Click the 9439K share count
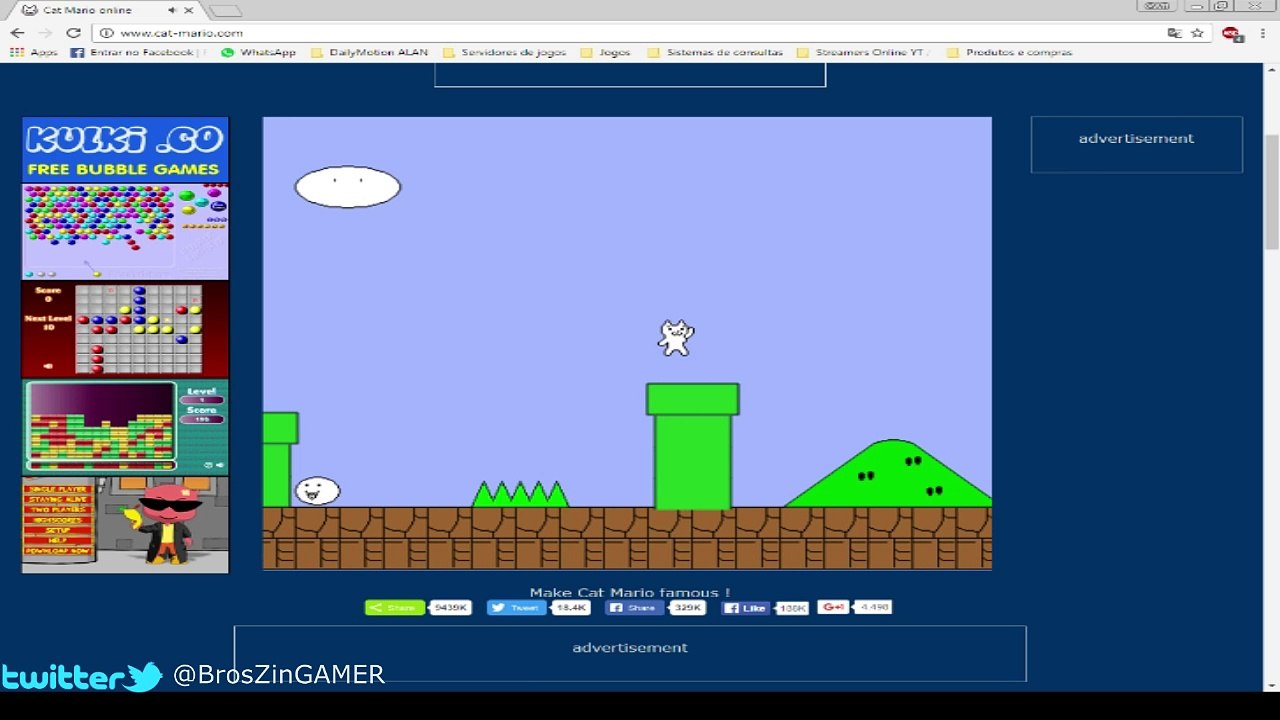This screenshot has height=720, width=1280. pyautogui.click(x=451, y=608)
